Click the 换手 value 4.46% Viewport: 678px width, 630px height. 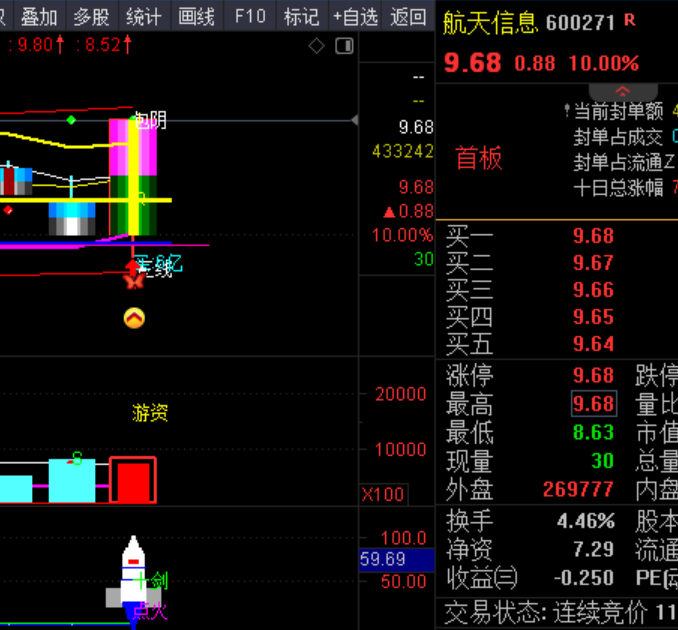tap(586, 521)
